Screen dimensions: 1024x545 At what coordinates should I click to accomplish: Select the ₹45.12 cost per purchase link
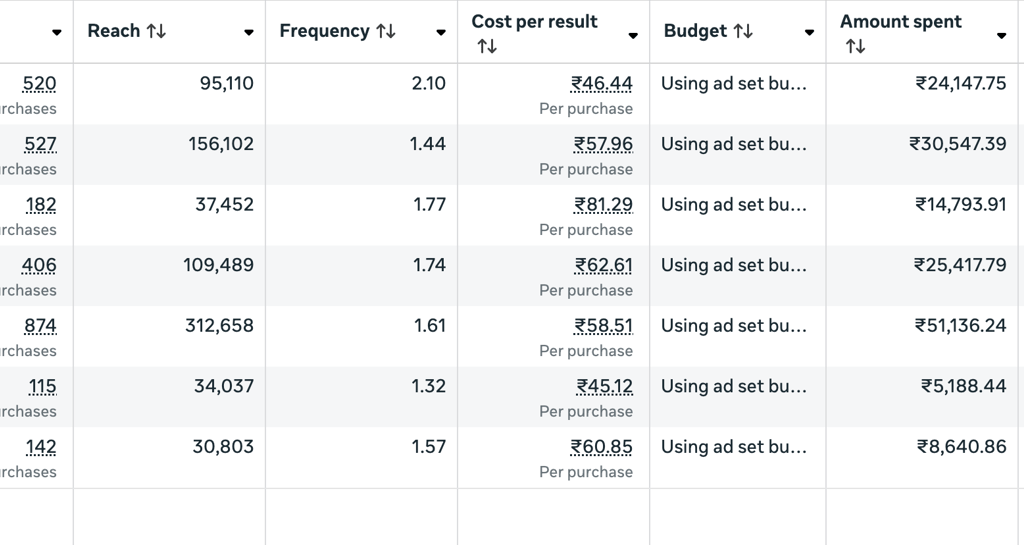(x=604, y=387)
